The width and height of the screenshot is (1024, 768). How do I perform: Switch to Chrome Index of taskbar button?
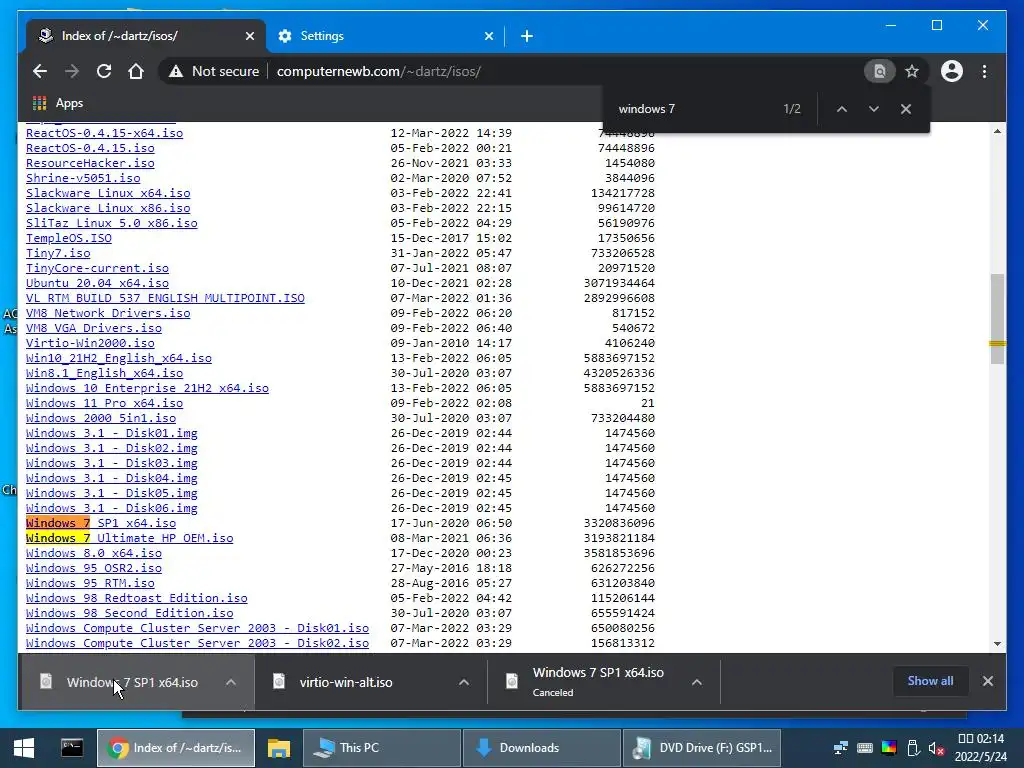(x=176, y=748)
